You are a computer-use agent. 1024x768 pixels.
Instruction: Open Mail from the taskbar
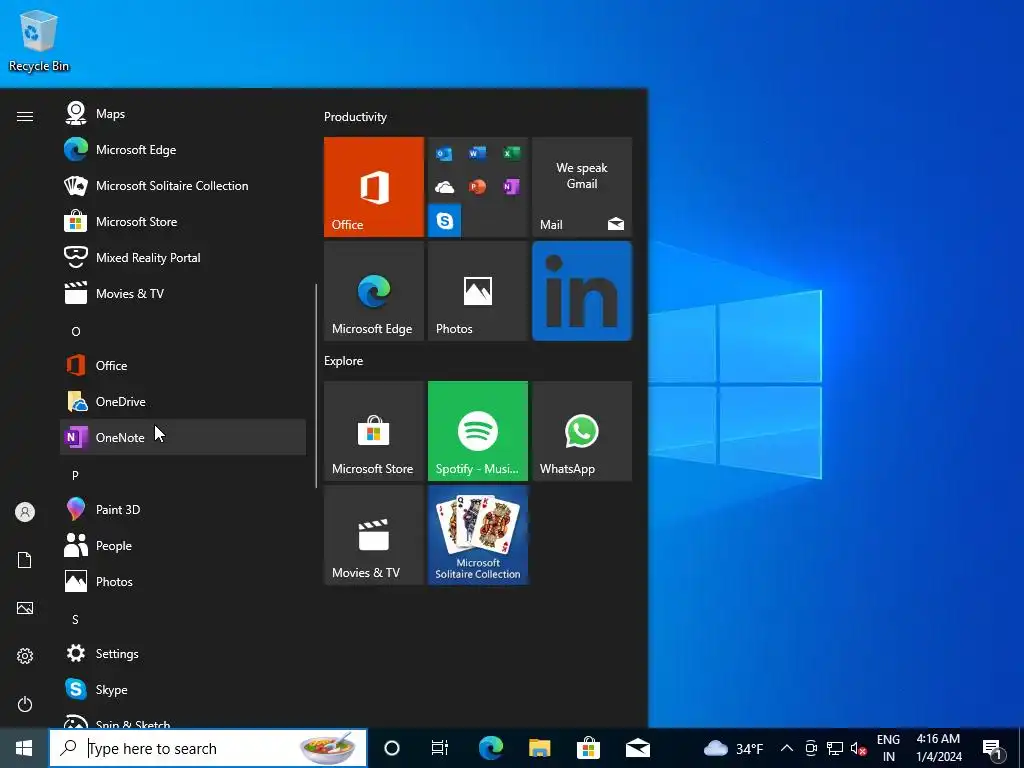click(x=637, y=748)
